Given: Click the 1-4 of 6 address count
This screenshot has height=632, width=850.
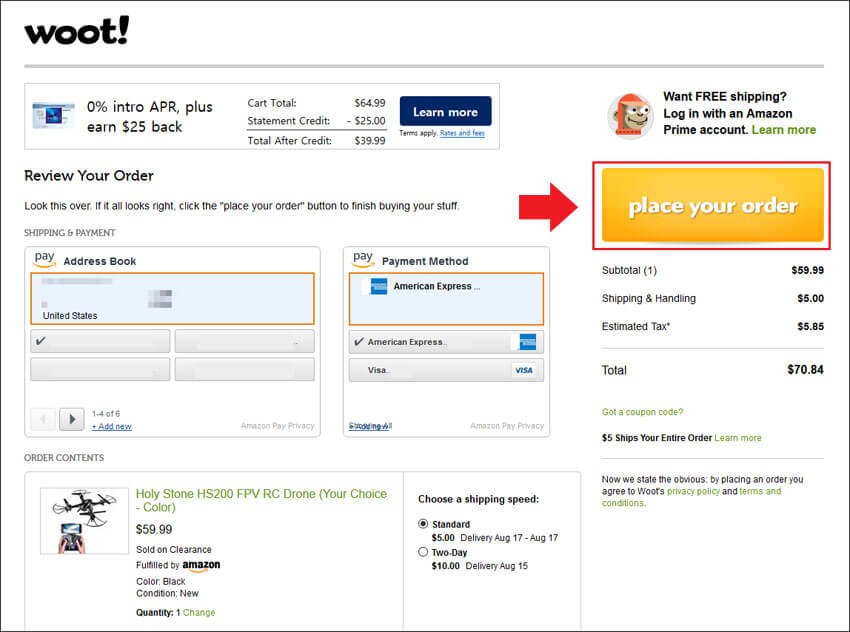Looking at the screenshot, I should pos(106,414).
